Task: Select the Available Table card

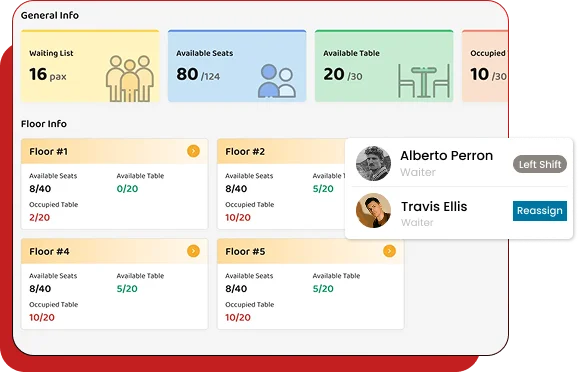Action: click(x=384, y=66)
